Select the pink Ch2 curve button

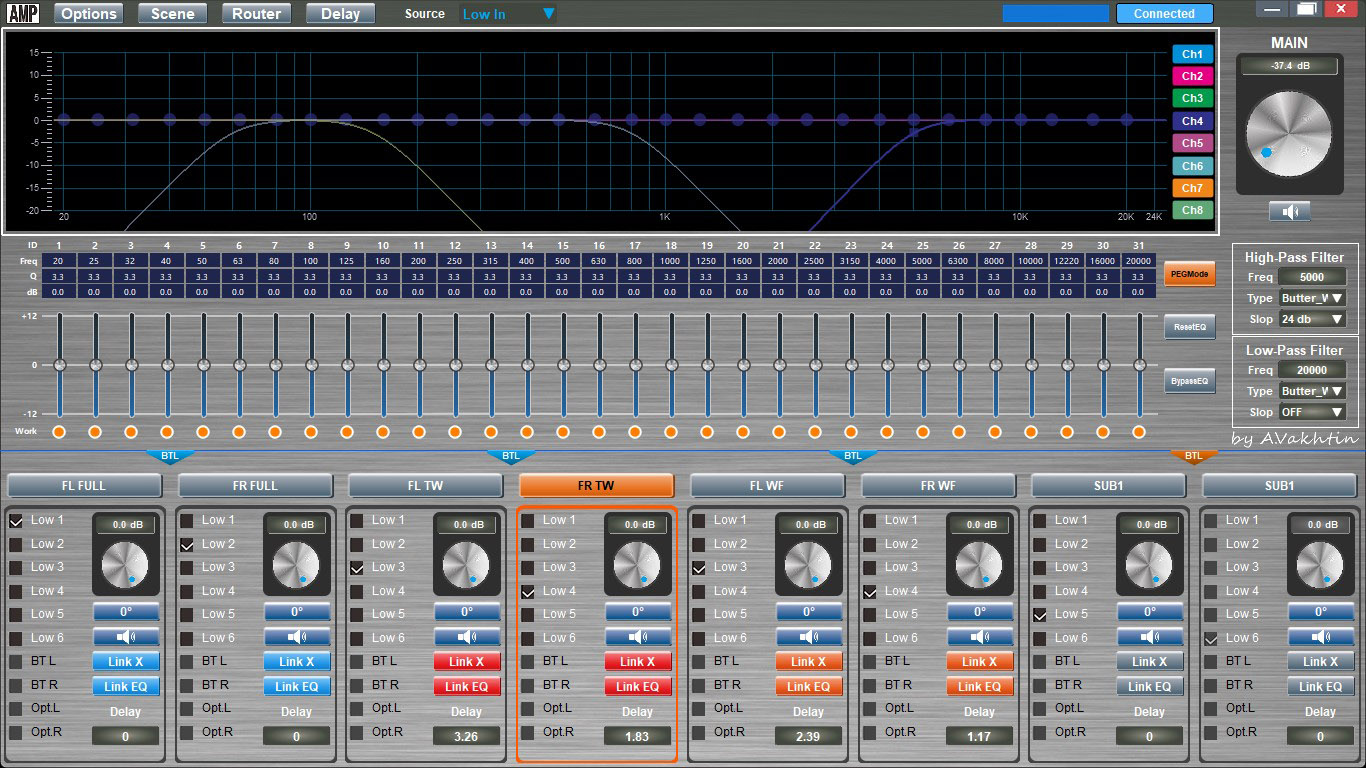click(1192, 76)
